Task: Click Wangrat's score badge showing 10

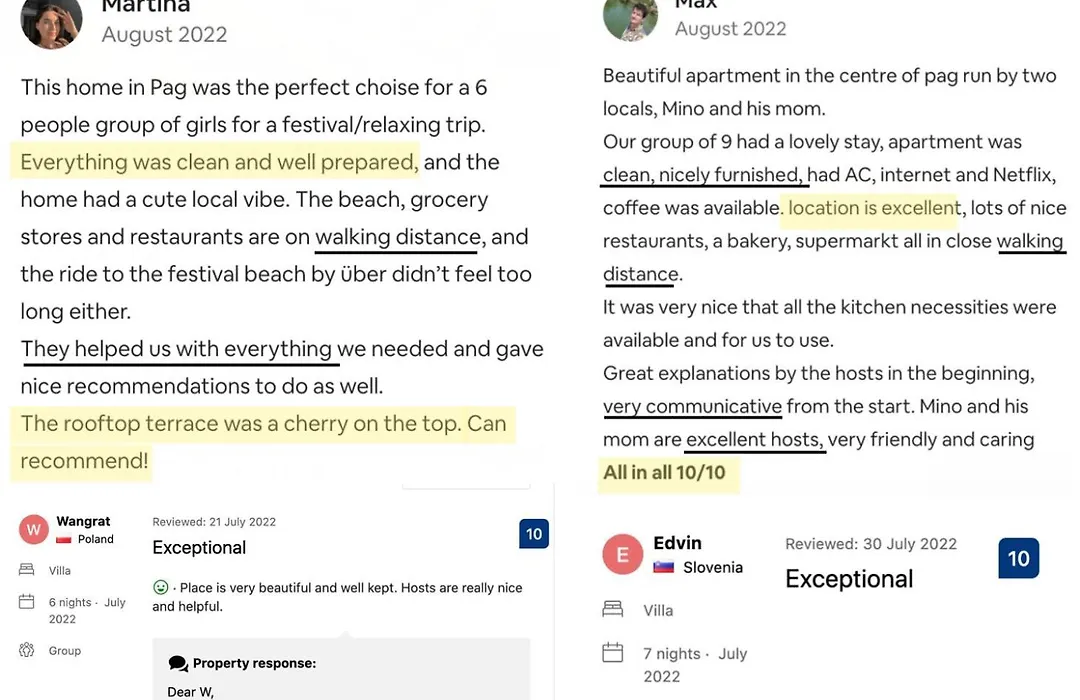Action: click(534, 534)
